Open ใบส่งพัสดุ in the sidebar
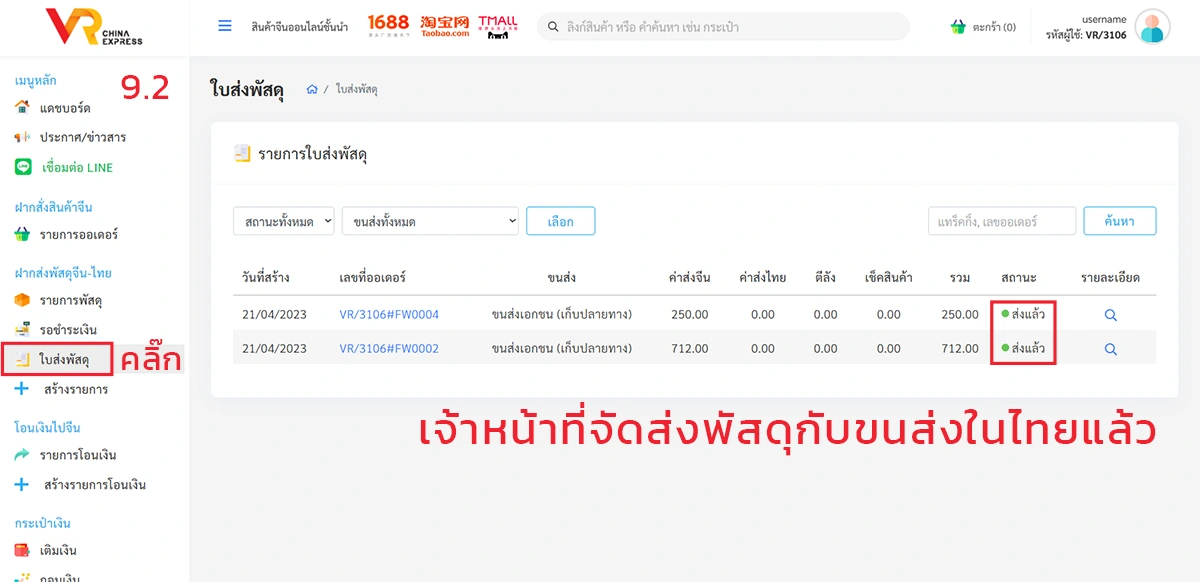The width and height of the screenshot is (1200, 582). click(65, 359)
